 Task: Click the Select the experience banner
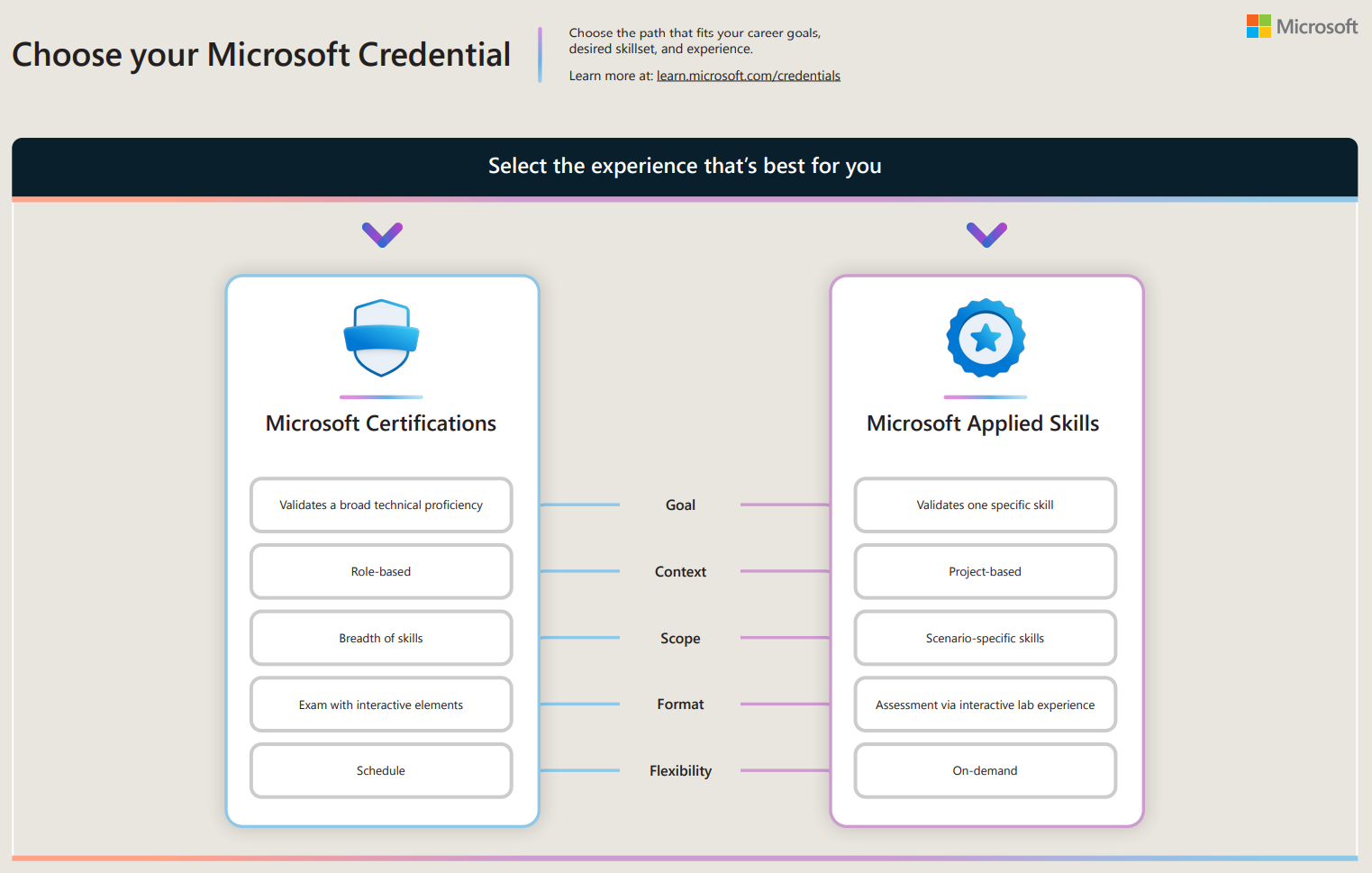pos(685,166)
